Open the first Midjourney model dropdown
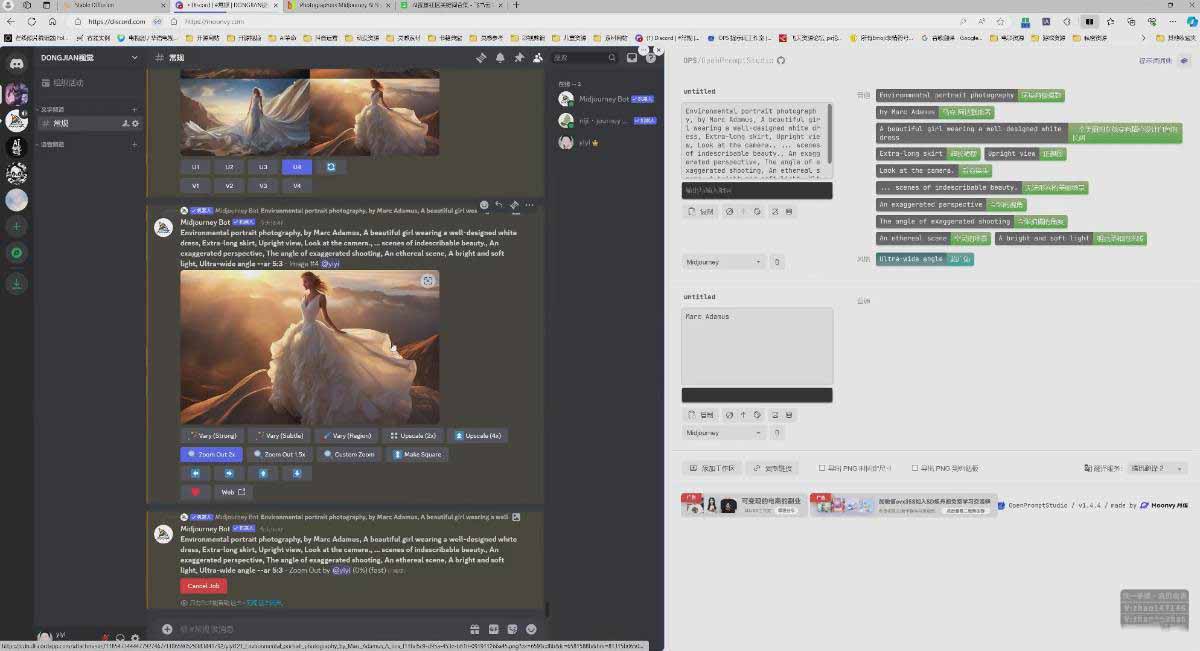The width and height of the screenshot is (1200, 651). [x=723, y=262]
